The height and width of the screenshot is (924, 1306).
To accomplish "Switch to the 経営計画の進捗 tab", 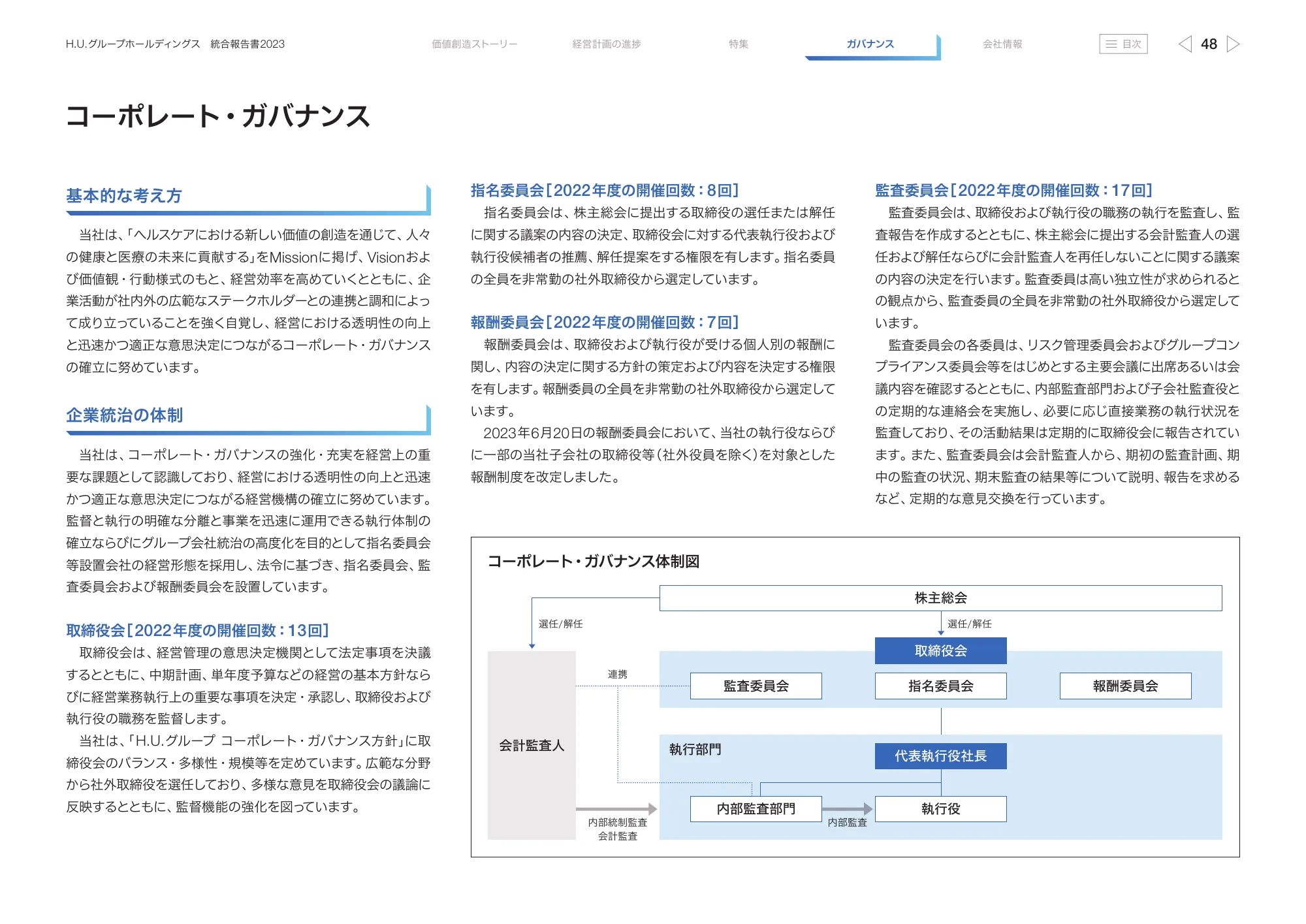I will tap(606, 44).
